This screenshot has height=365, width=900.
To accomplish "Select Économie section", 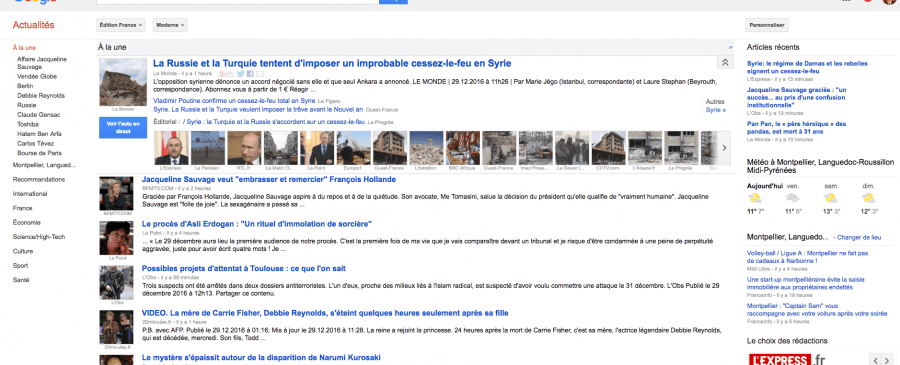I will coord(26,223).
